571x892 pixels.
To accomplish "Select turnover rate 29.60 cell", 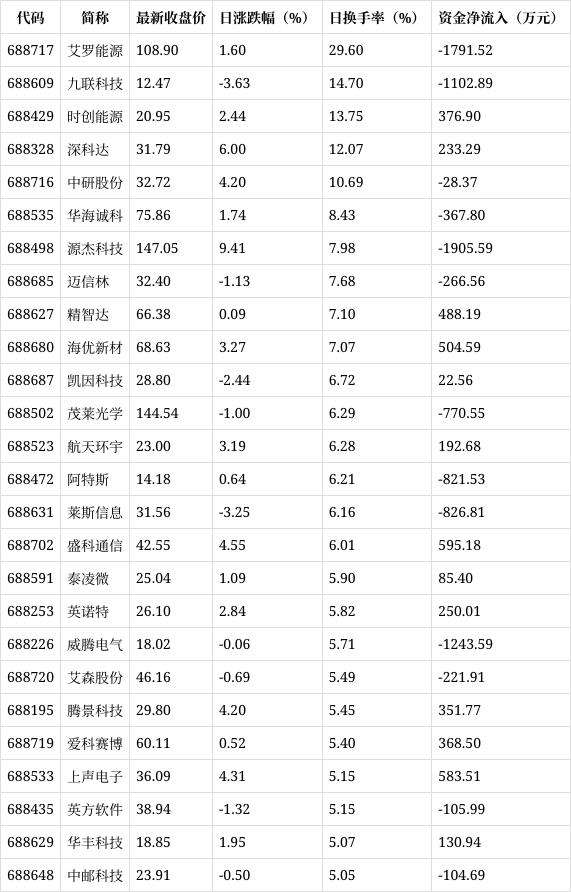I will 346,50.
